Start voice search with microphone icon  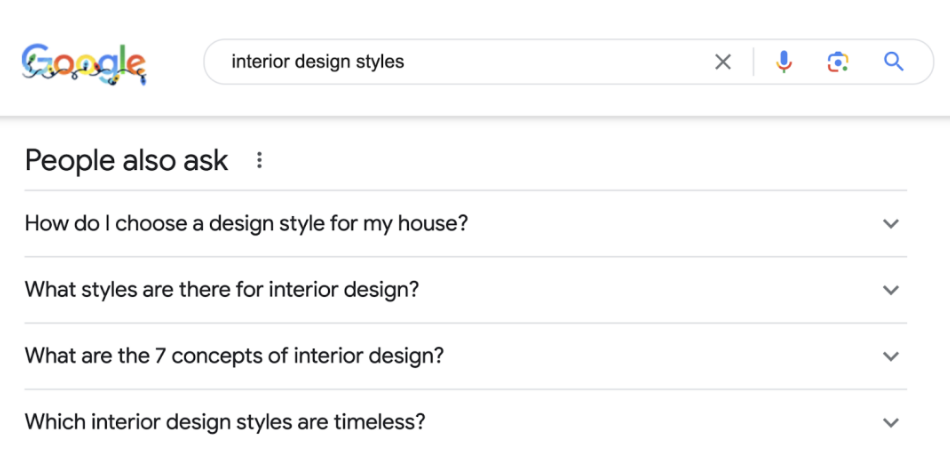coord(784,62)
